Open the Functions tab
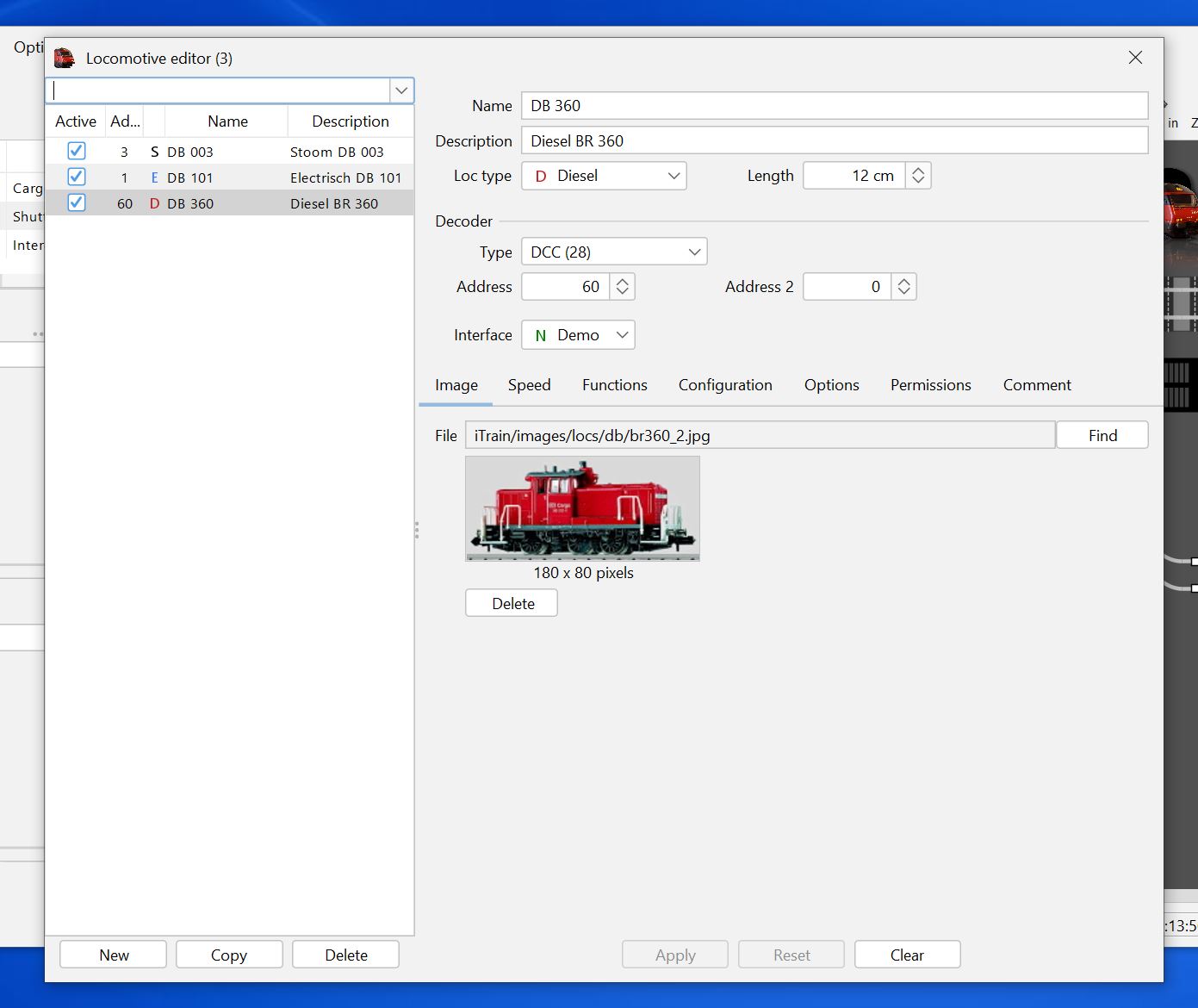This screenshot has width=1198, height=1008. (x=614, y=385)
